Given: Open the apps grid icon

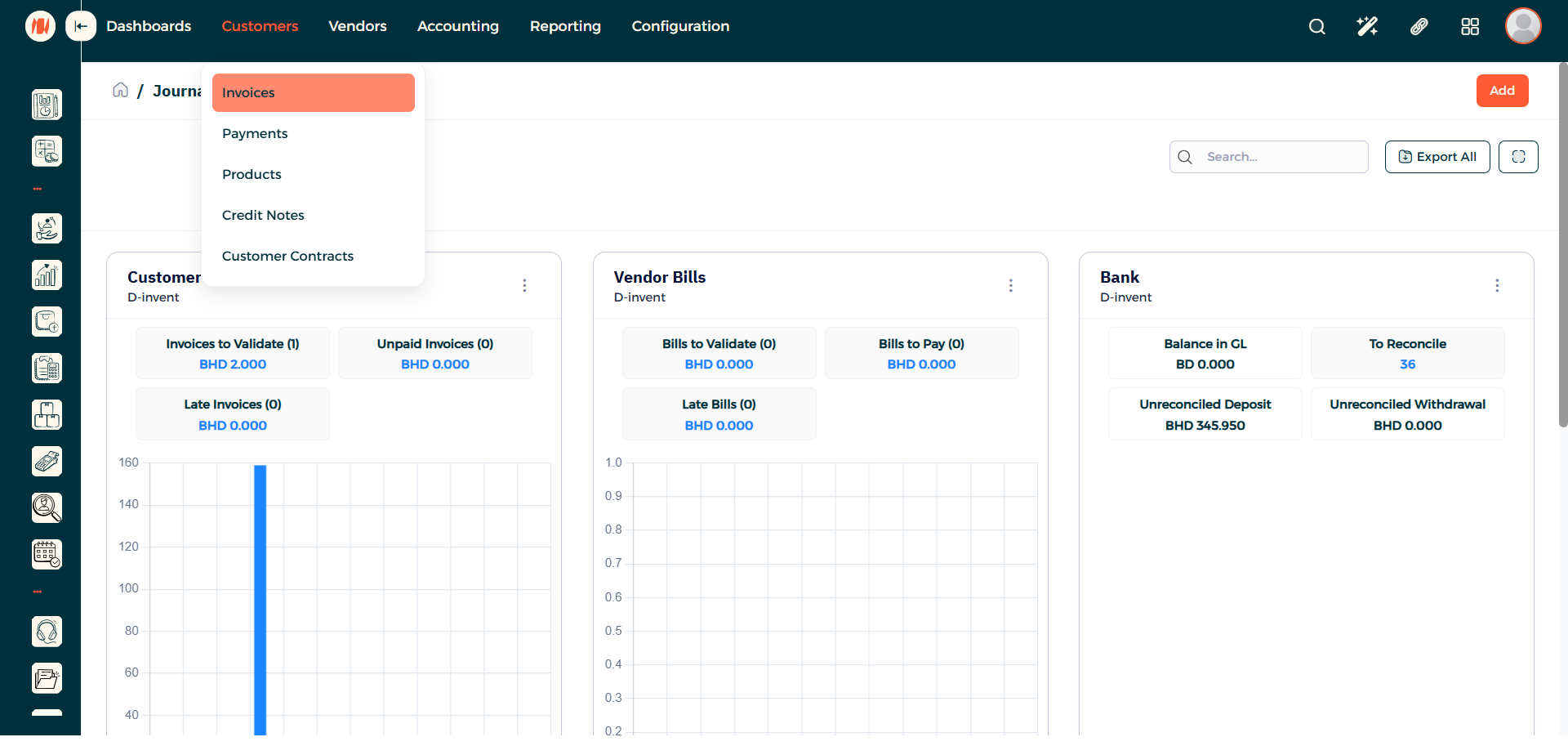Looking at the screenshot, I should pyautogui.click(x=1470, y=26).
